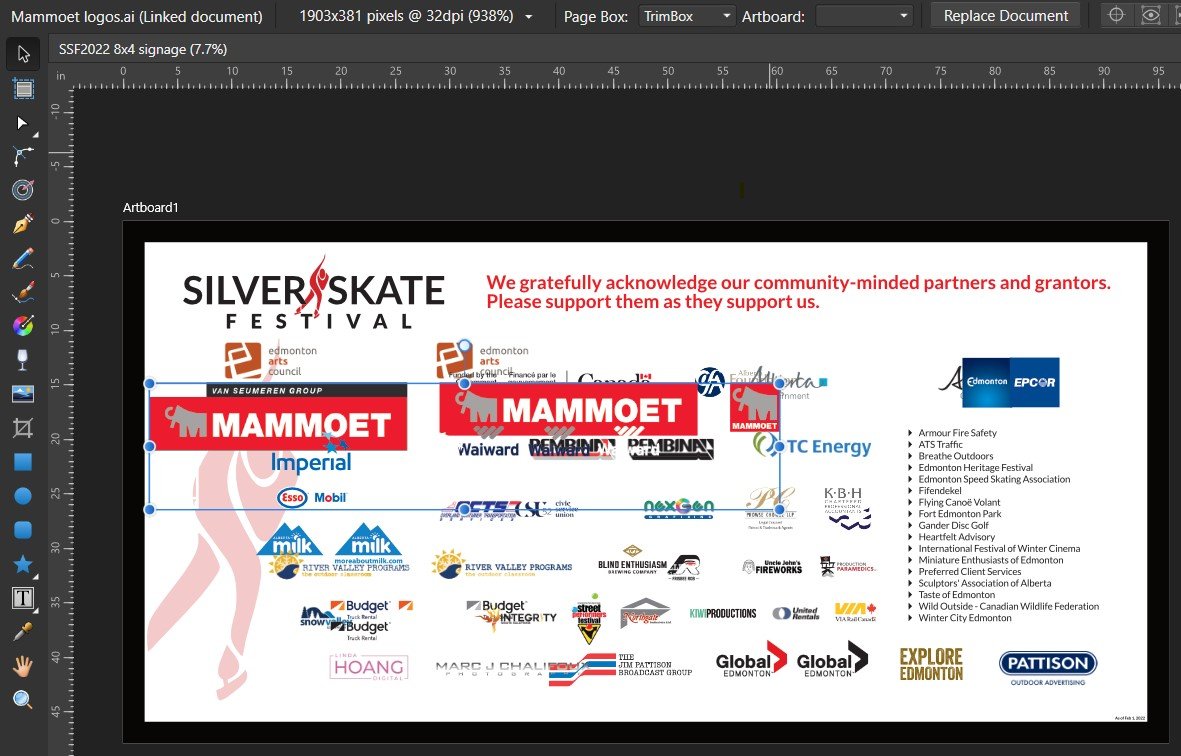Click the TC Energy logo

813,447
